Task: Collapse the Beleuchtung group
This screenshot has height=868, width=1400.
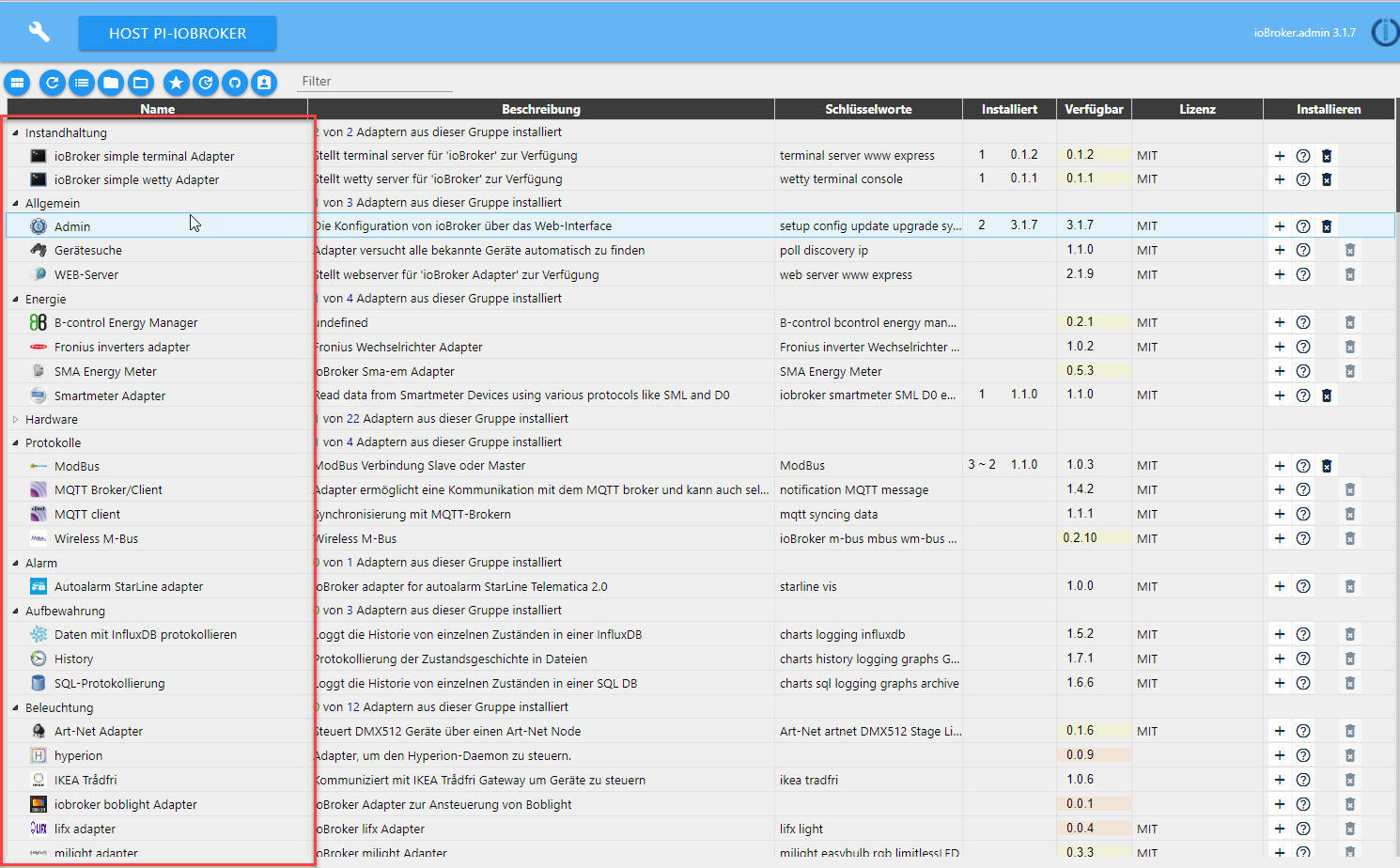Action: (x=15, y=707)
